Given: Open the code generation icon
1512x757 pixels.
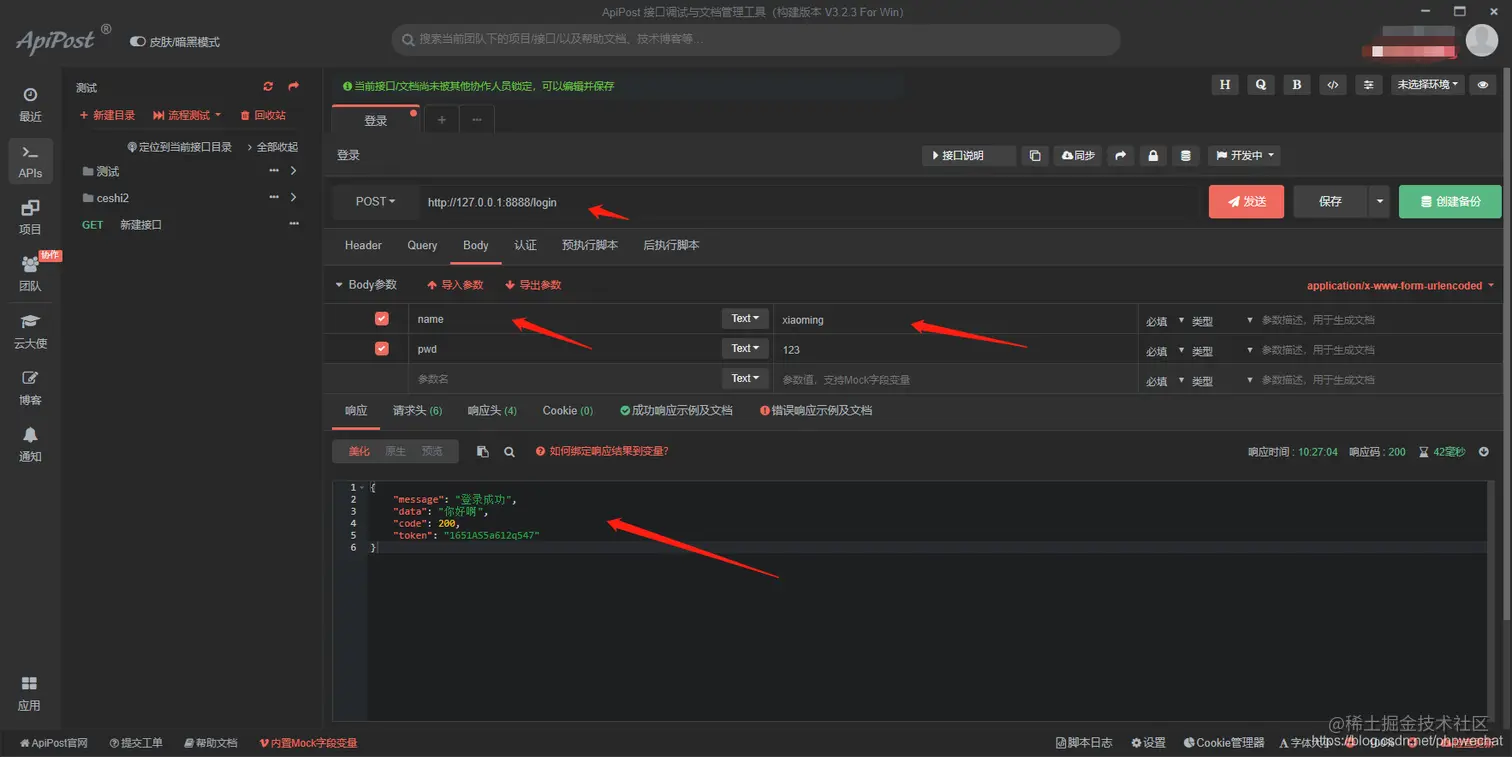Looking at the screenshot, I should (x=1333, y=85).
